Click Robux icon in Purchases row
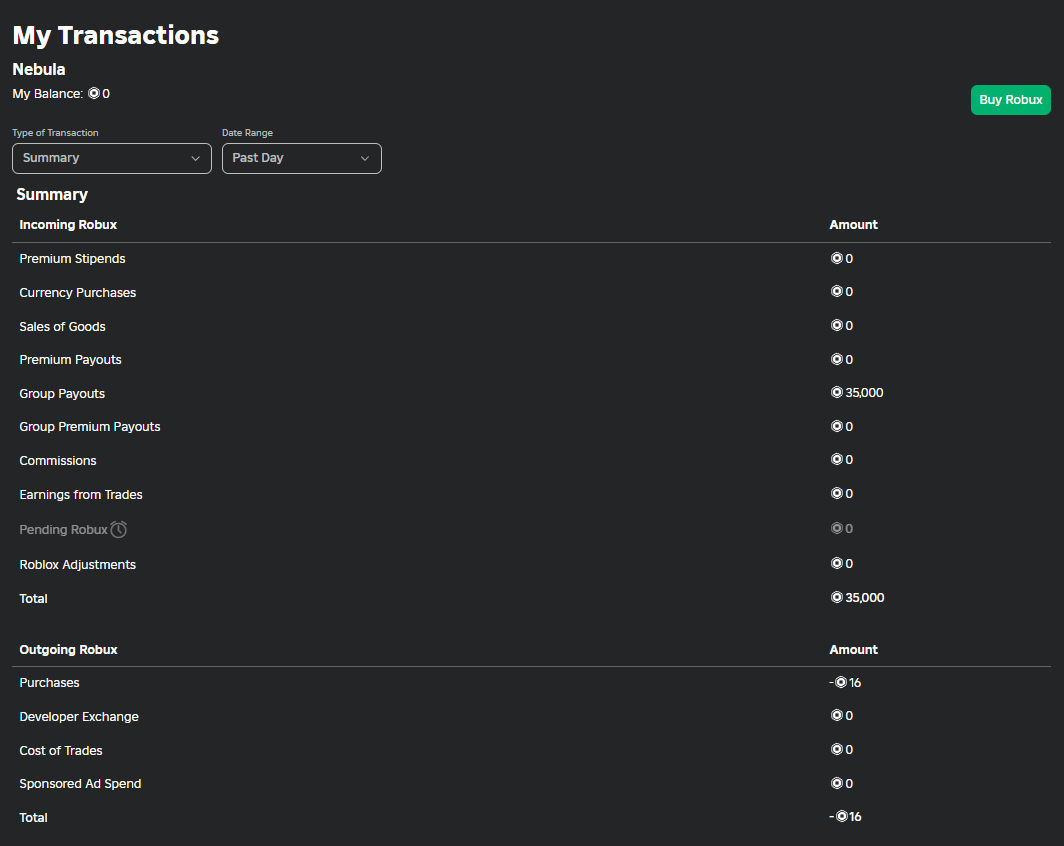This screenshot has height=846, width=1064. (x=841, y=682)
